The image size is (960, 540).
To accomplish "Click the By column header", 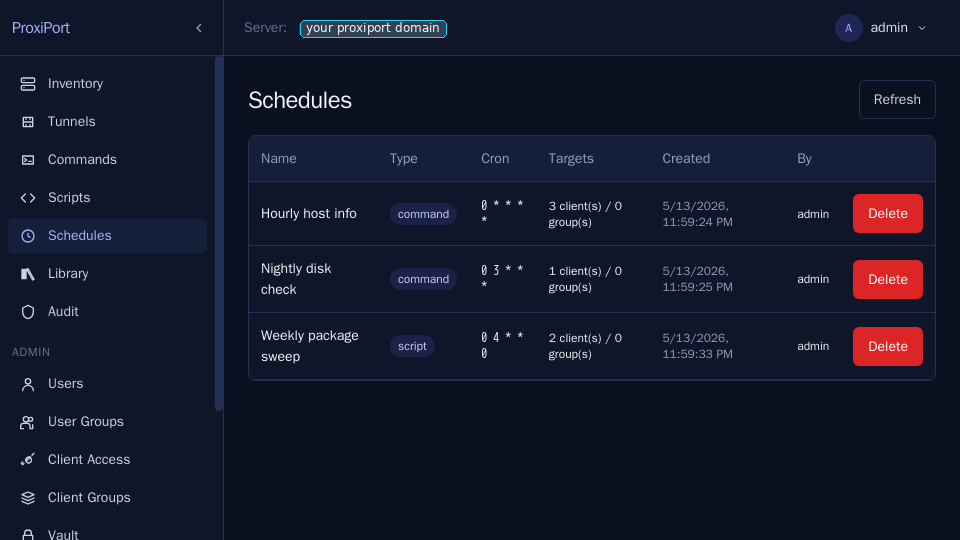I will click(804, 159).
